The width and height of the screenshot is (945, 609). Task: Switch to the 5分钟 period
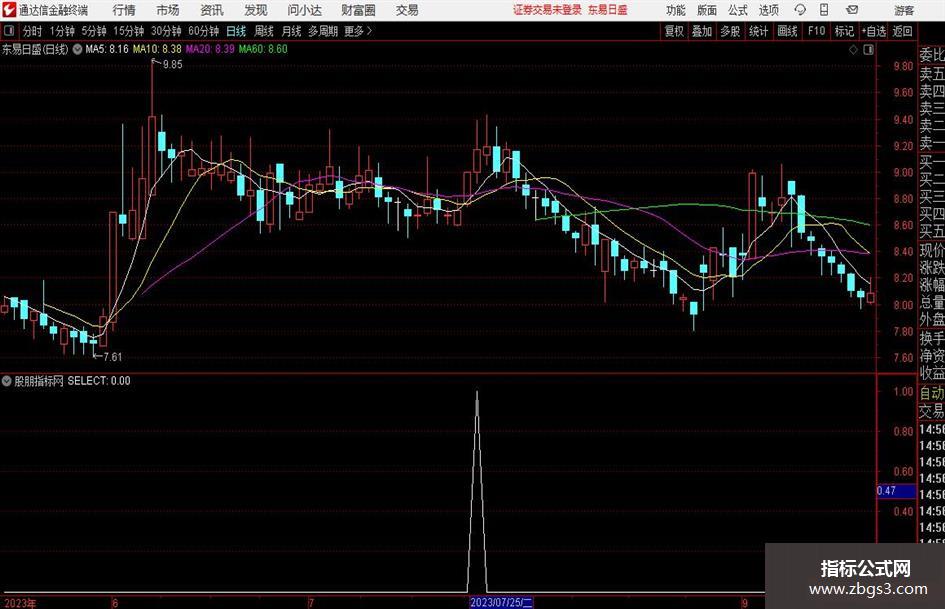(x=94, y=31)
